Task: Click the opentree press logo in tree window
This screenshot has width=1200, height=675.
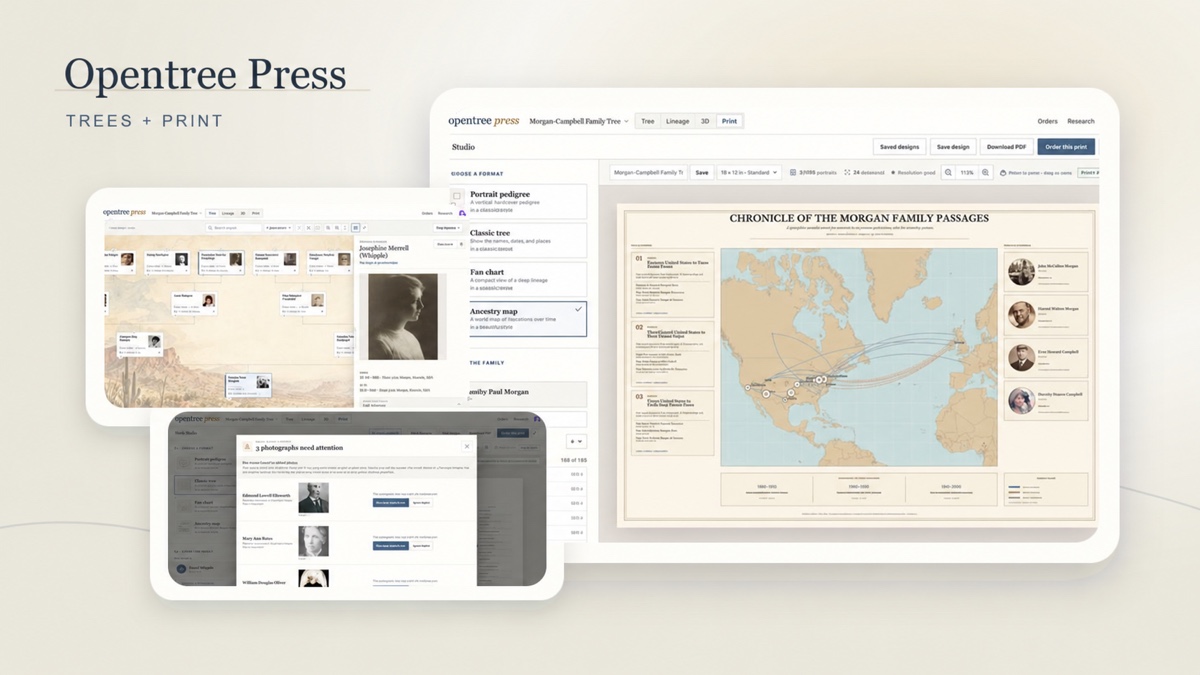Action: [x=124, y=213]
